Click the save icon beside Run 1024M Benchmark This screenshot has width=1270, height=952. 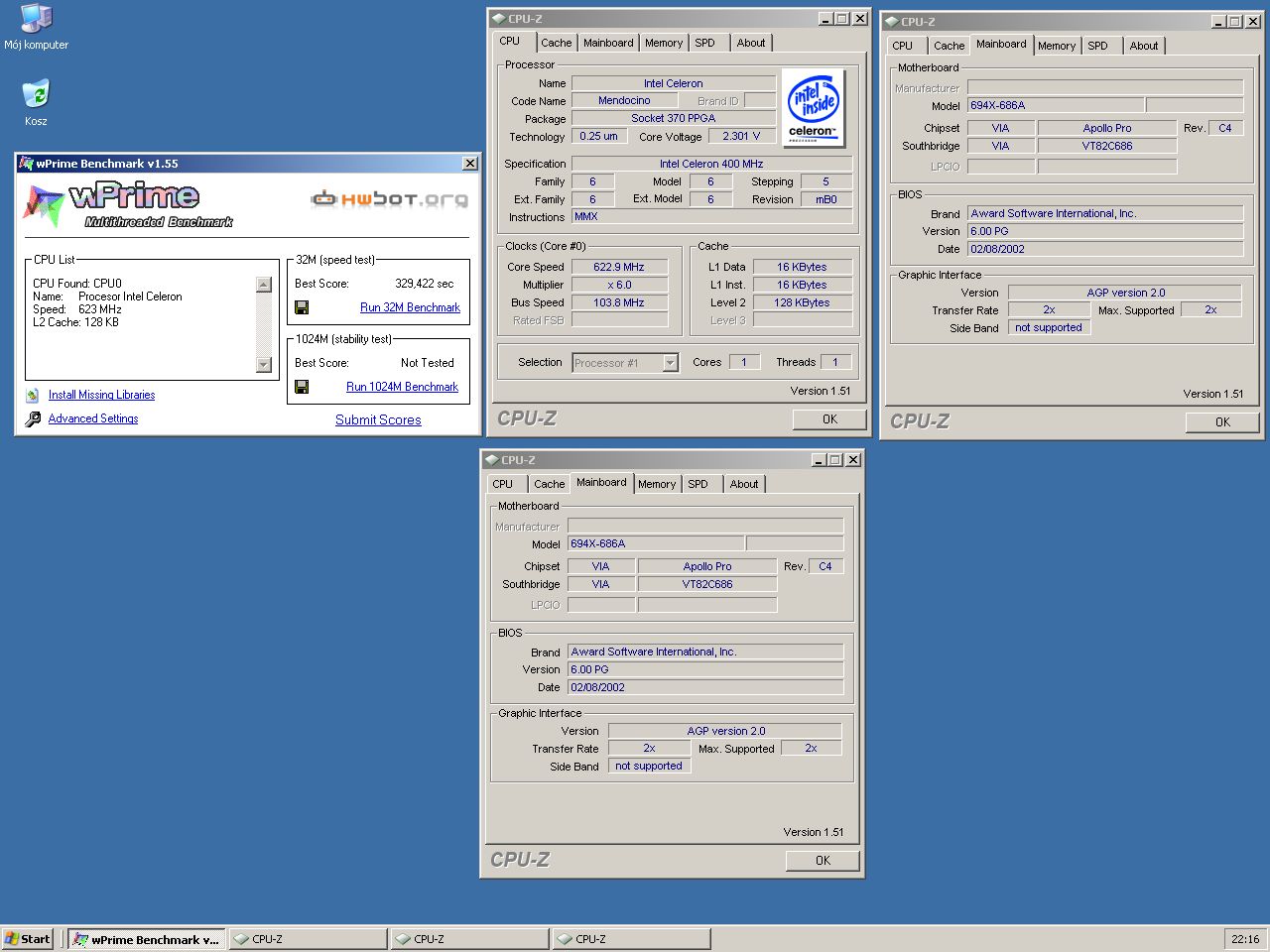tap(302, 387)
